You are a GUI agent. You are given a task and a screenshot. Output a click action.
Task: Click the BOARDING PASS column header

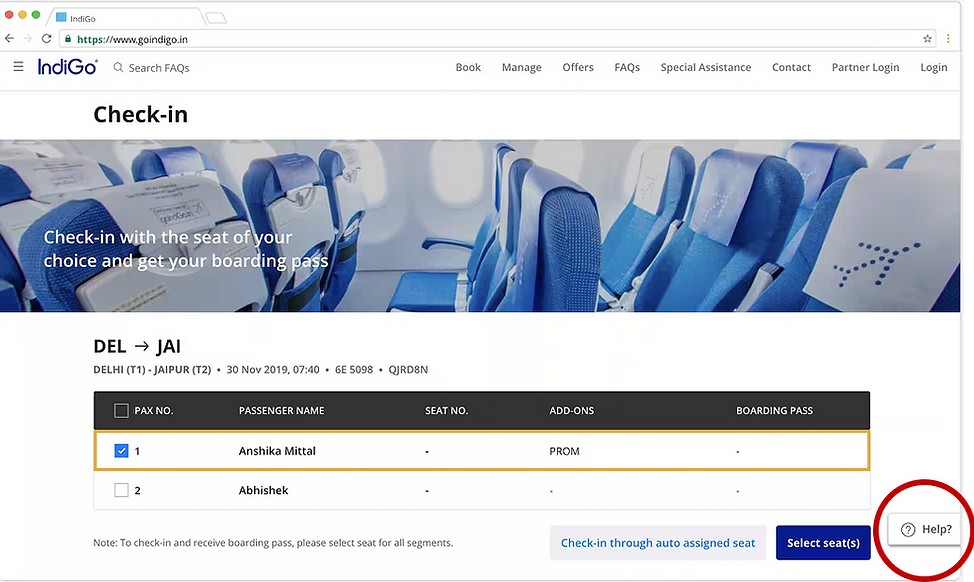point(775,411)
